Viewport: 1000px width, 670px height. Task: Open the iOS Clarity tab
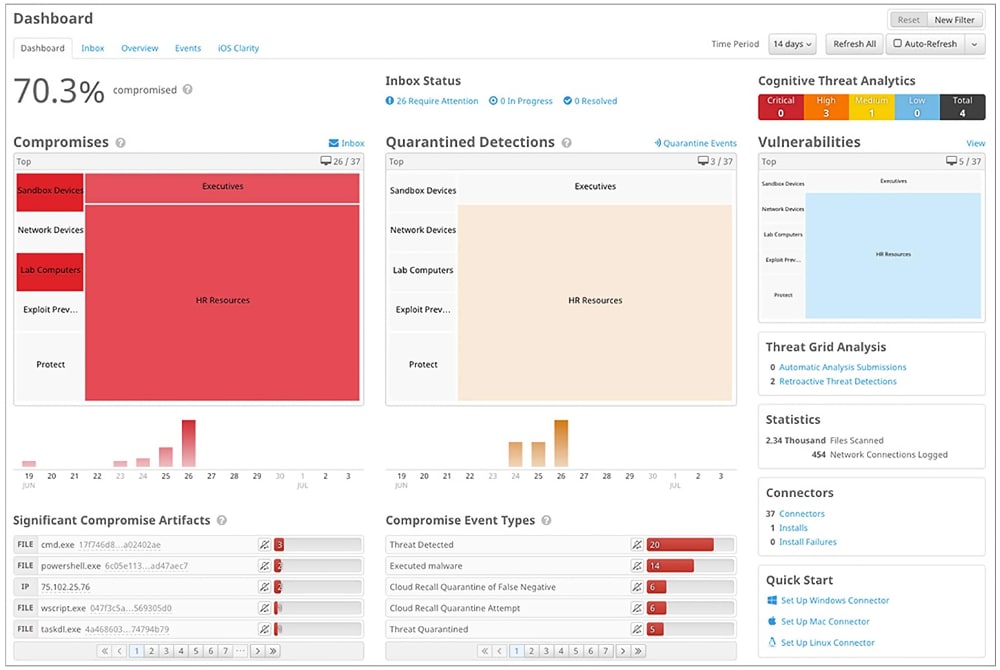[x=236, y=47]
